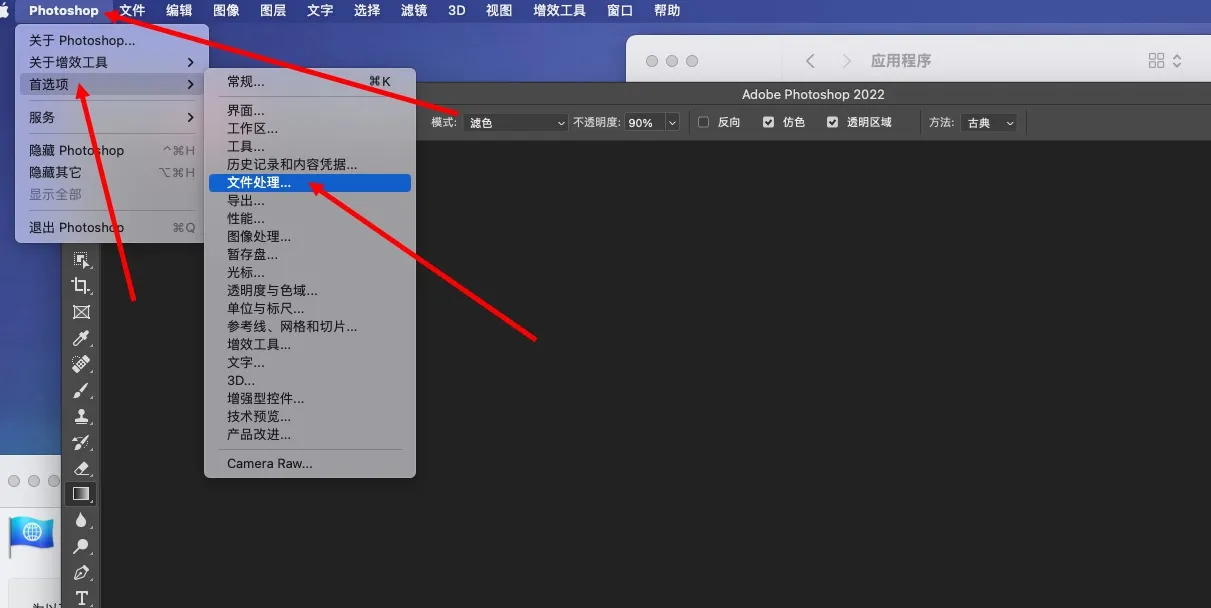Image resolution: width=1211 pixels, height=608 pixels.
Task: Expand the 不透明度 opacity dropdown arrow
Action: [671, 122]
